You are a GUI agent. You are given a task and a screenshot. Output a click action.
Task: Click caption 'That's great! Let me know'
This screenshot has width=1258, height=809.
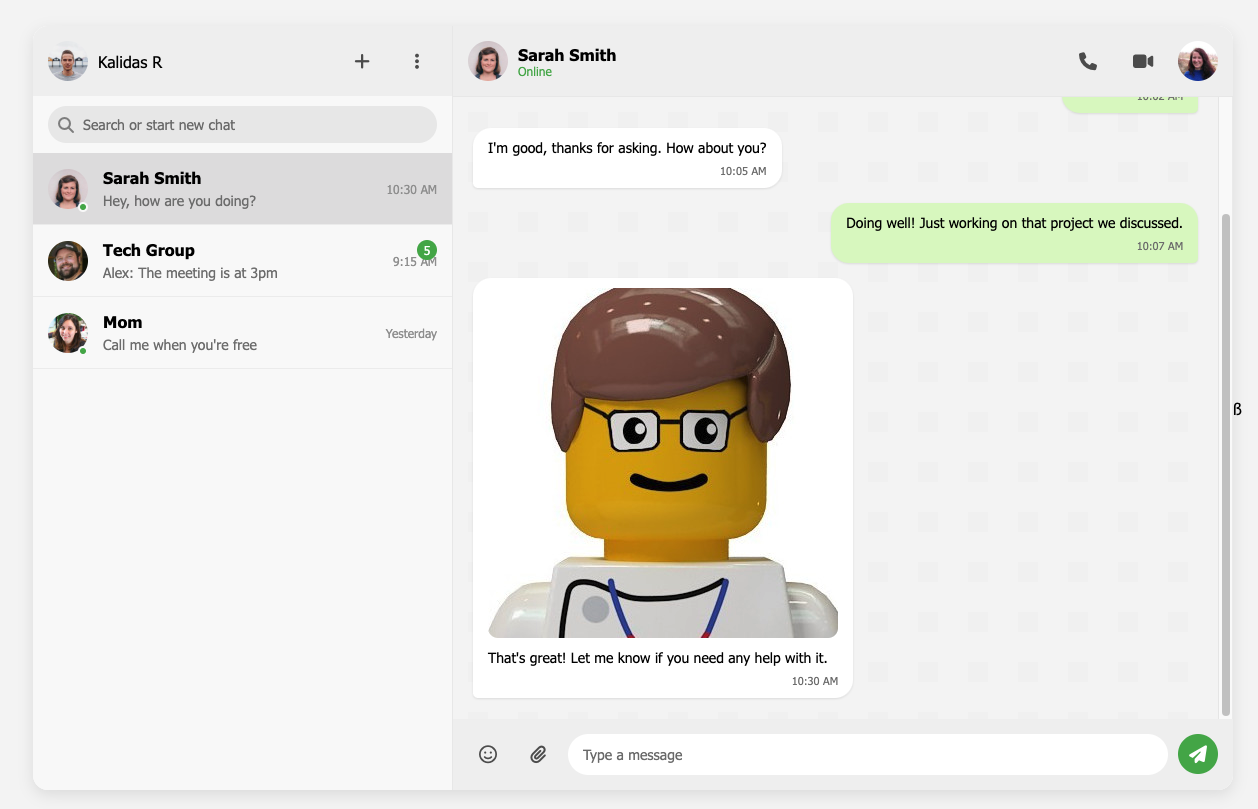point(657,658)
